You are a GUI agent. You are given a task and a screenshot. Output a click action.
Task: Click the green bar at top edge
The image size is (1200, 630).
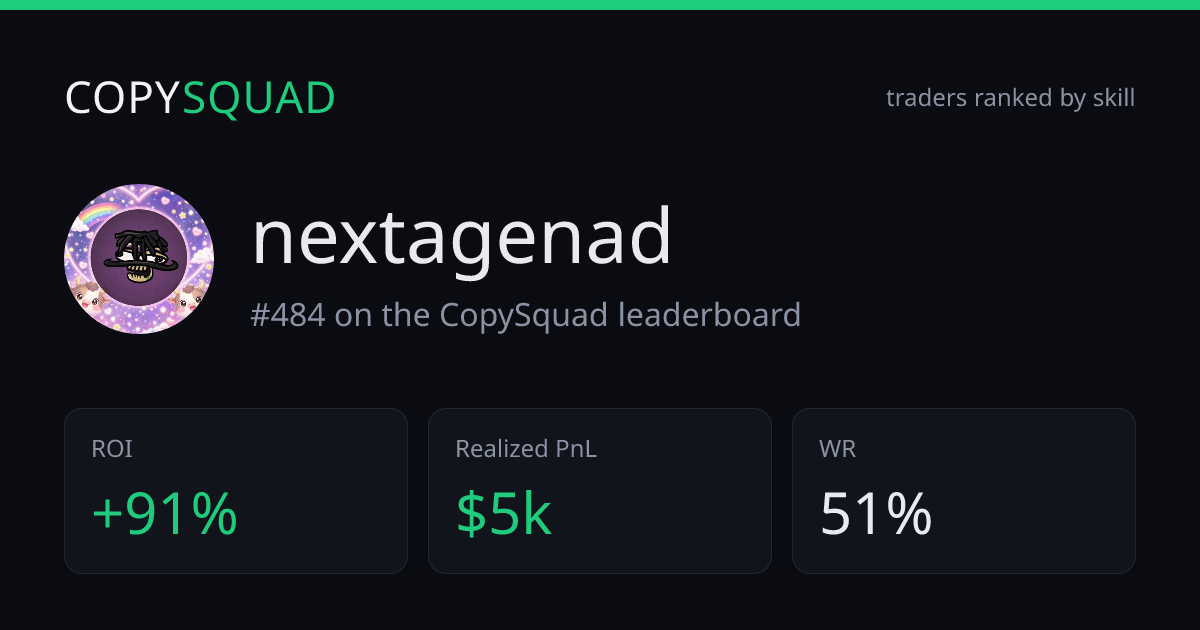click(x=600, y=5)
